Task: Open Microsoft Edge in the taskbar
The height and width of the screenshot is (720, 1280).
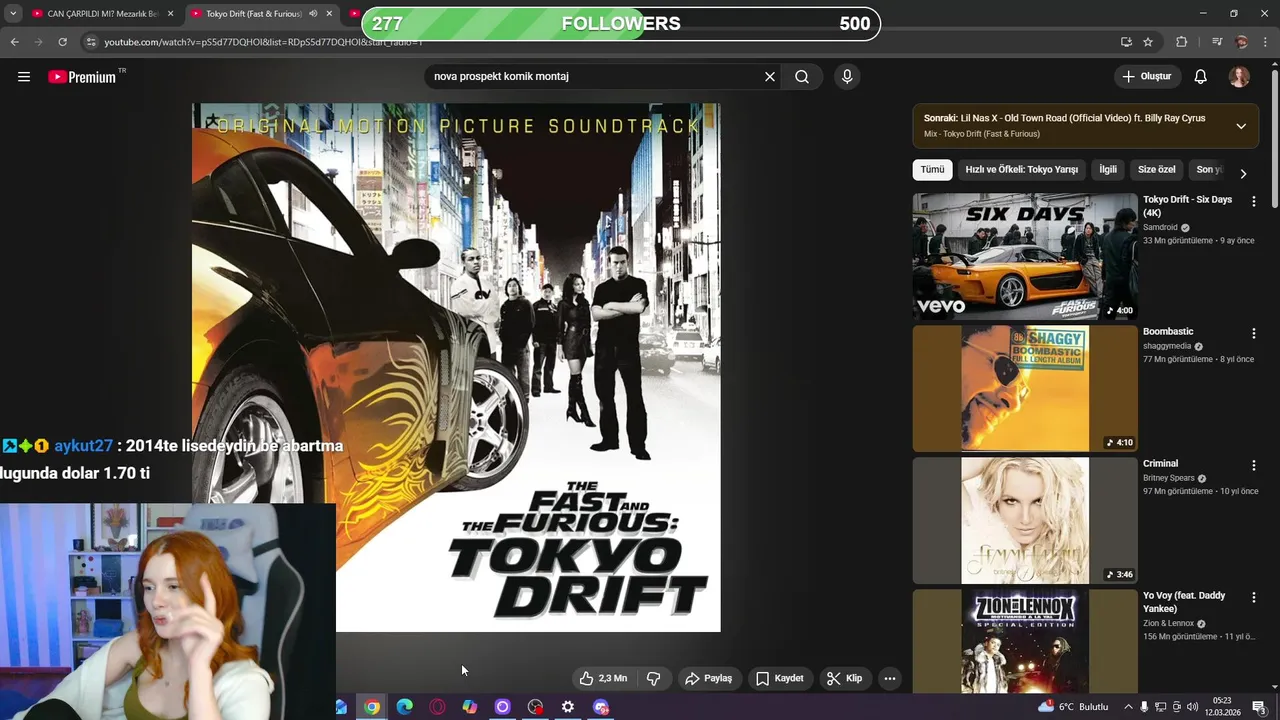Action: coord(405,707)
